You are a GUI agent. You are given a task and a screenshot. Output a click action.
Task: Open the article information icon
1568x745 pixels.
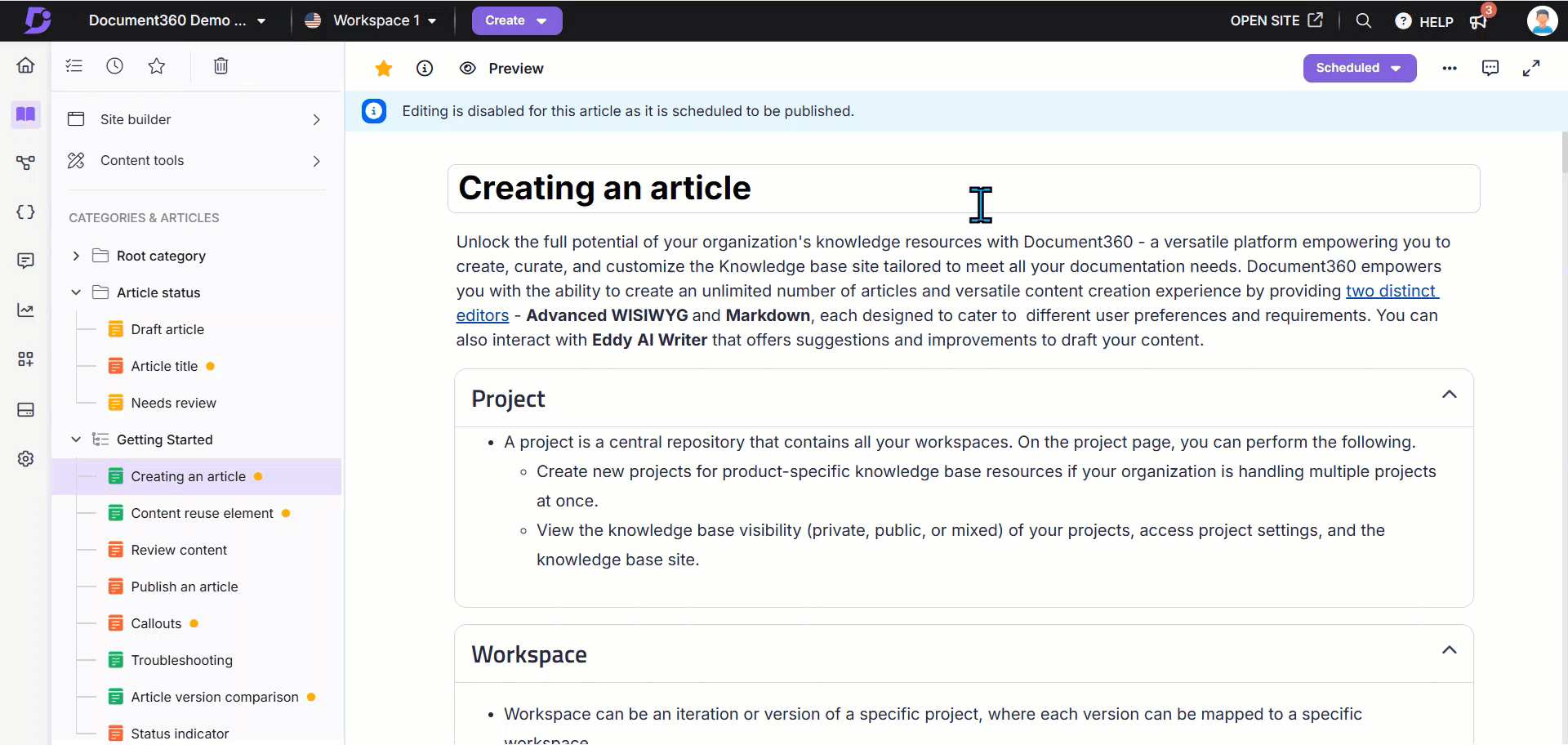[425, 69]
